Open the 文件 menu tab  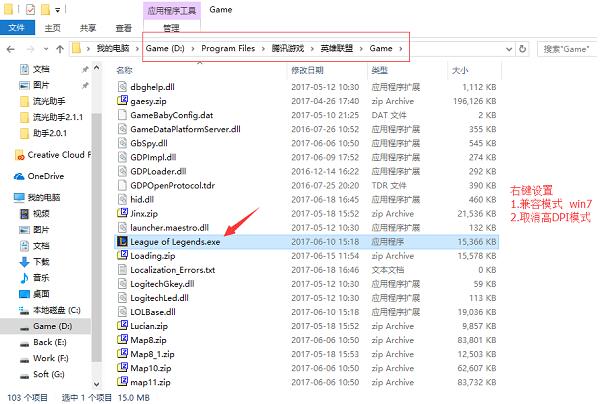coord(17,28)
